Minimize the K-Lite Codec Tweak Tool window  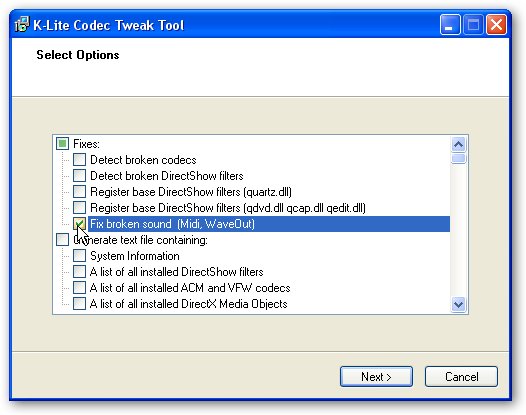pyautogui.click(x=450, y=25)
